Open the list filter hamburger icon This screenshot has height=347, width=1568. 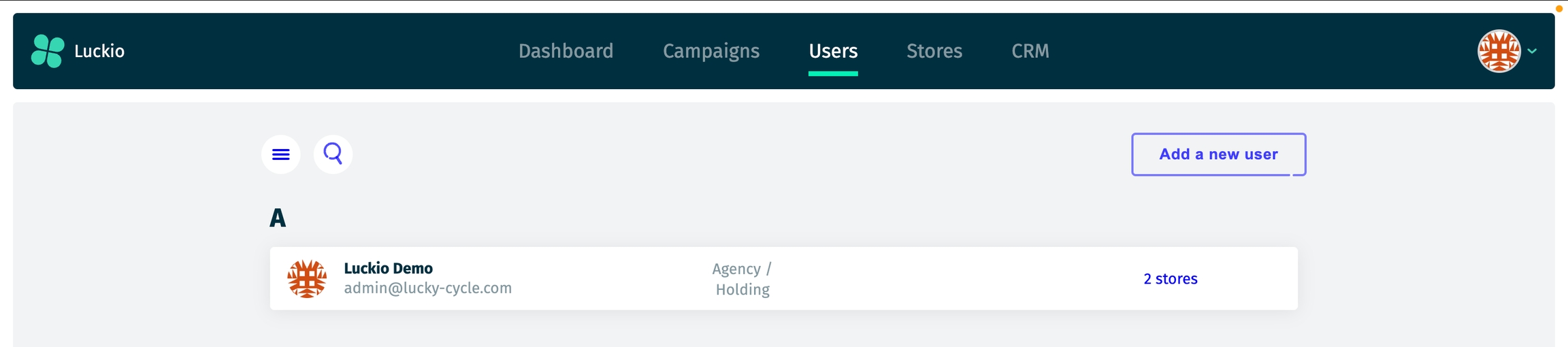tap(281, 154)
